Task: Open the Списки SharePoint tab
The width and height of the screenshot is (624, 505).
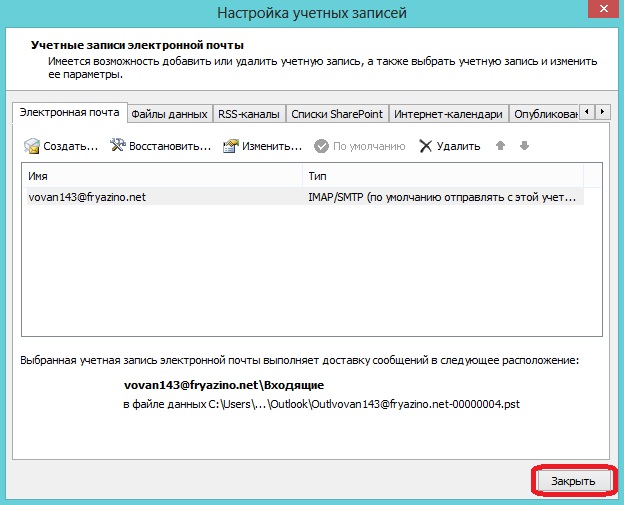Action: tap(337, 114)
